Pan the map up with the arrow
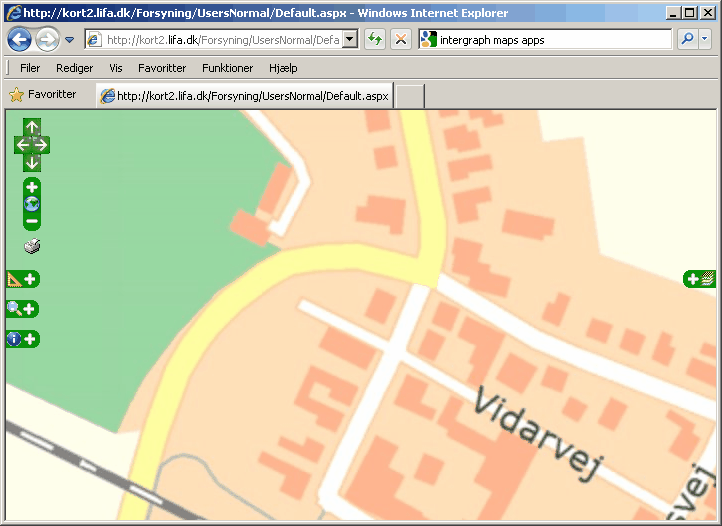This screenshot has height=526, width=722. pos(32,128)
